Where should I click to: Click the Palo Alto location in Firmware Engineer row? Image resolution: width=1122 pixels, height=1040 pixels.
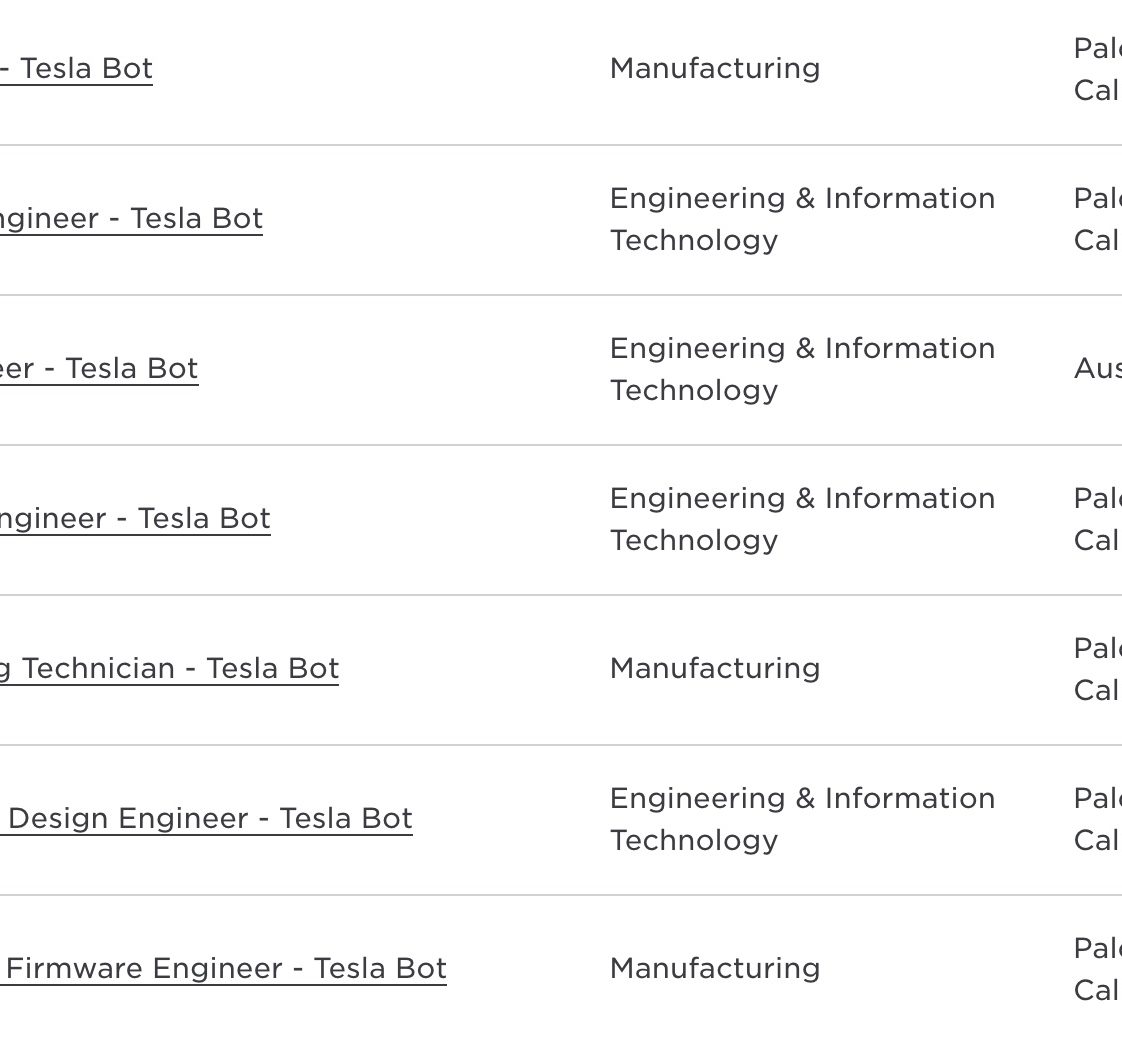point(1098,969)
